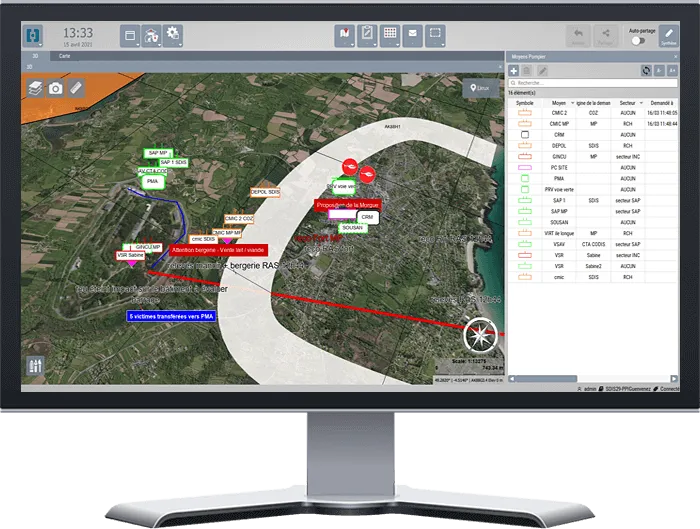This screenshot has height=529, width=700.
Task: Open the window layout toolbar button
Action: pos(130,36)
